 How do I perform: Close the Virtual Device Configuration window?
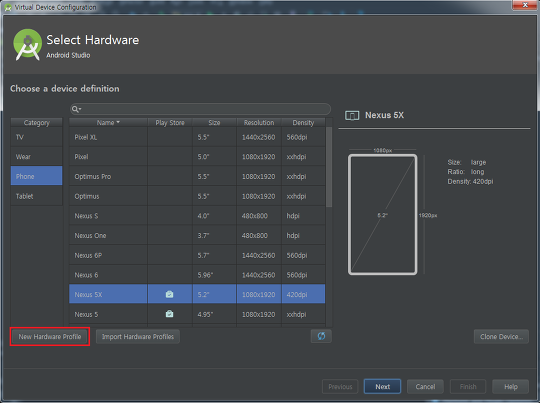(525, 5)
